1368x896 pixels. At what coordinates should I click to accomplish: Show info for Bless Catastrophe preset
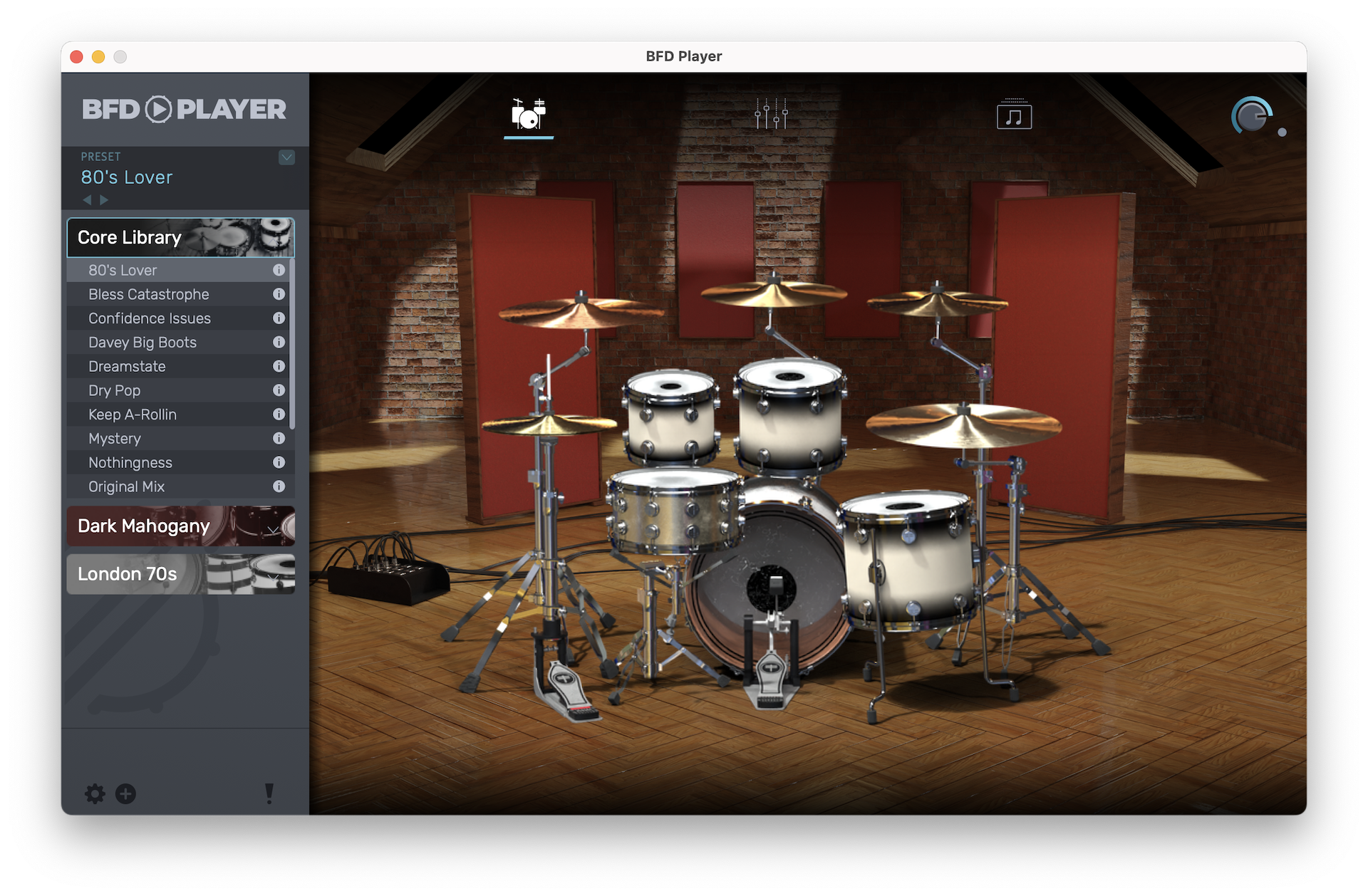coord(279,294)
